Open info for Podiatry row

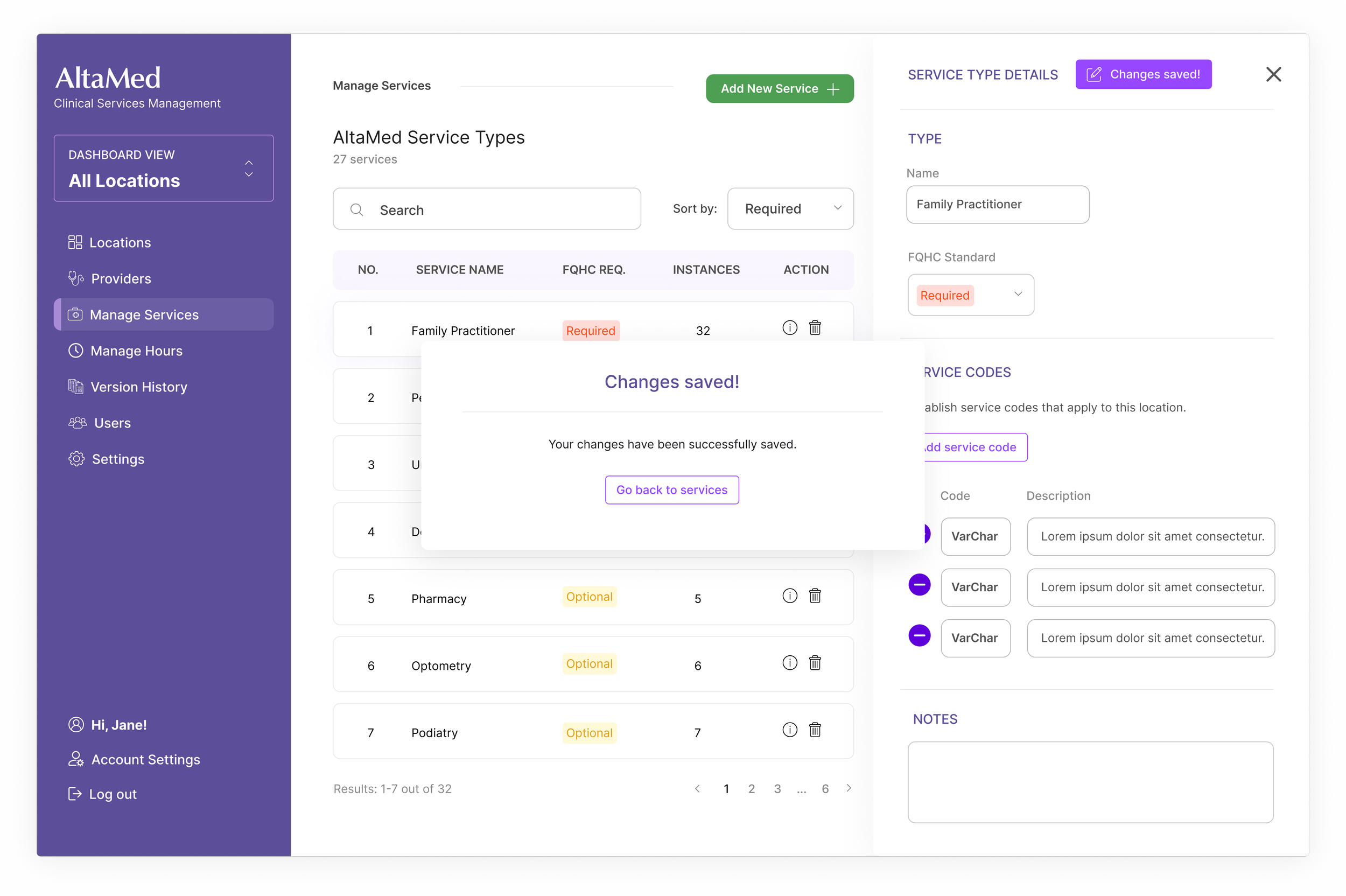coord(789,730)
